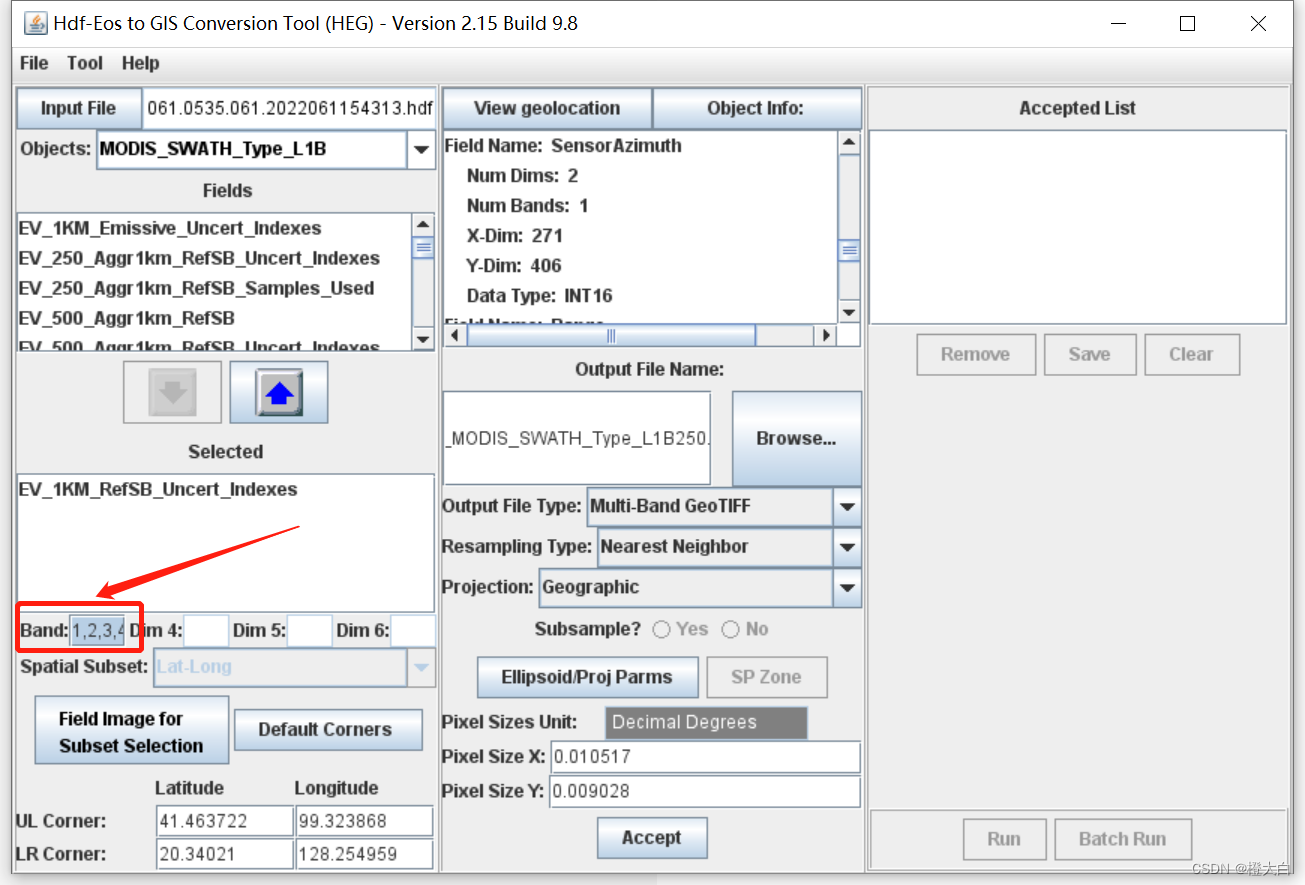Click the Dim 4 input field

[206, 630]
